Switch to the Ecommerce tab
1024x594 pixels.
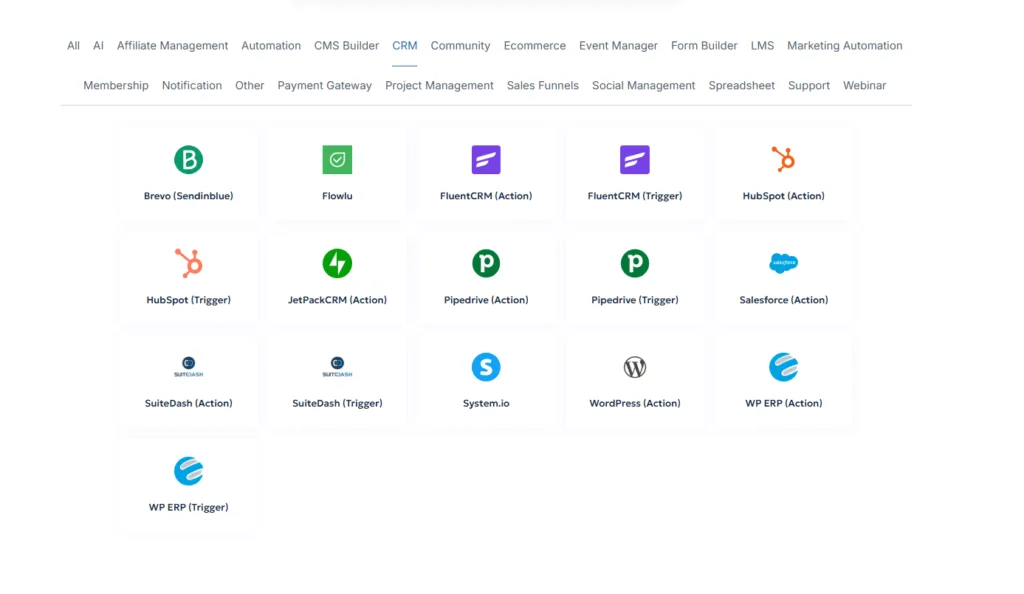[x=534, y=46]
